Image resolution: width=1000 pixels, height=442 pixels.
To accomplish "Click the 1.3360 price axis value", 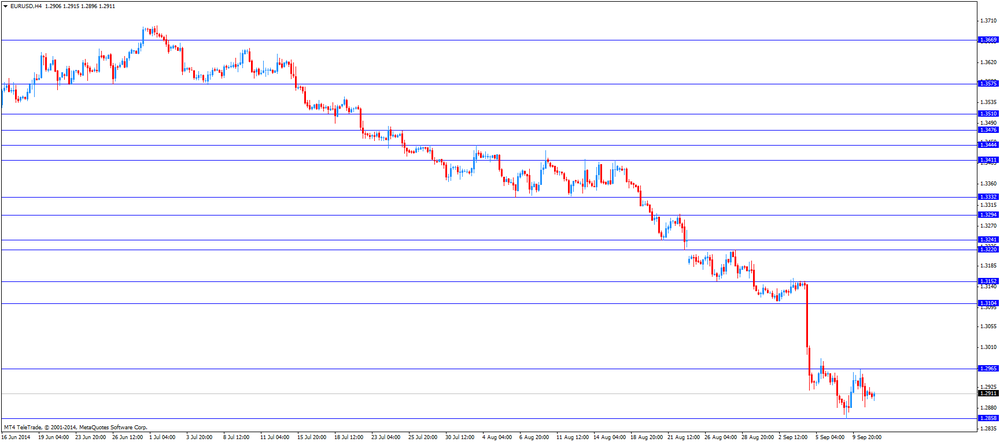I will (989, 184).
